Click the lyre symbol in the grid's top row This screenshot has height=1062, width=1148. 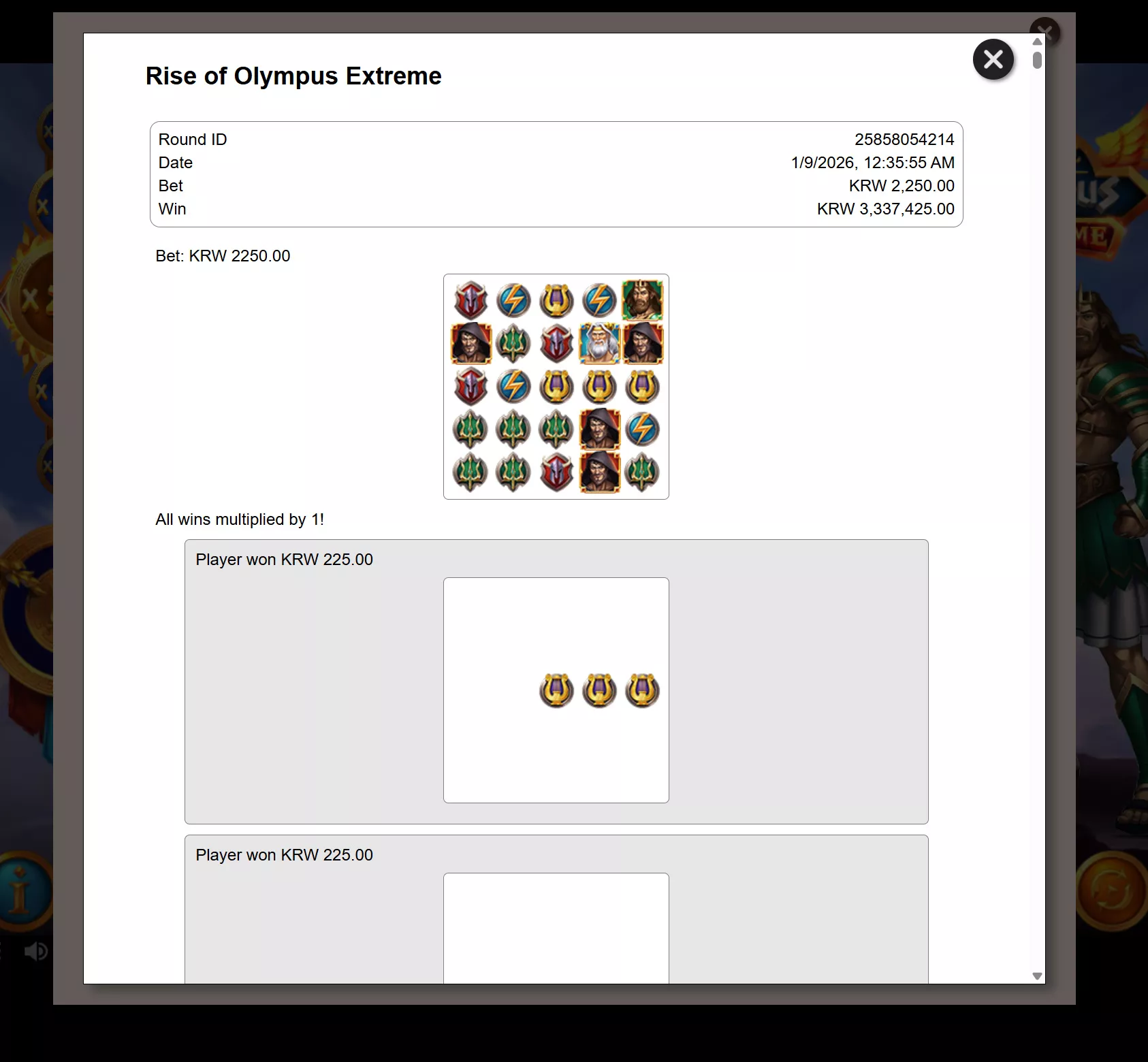pos(556,300)
